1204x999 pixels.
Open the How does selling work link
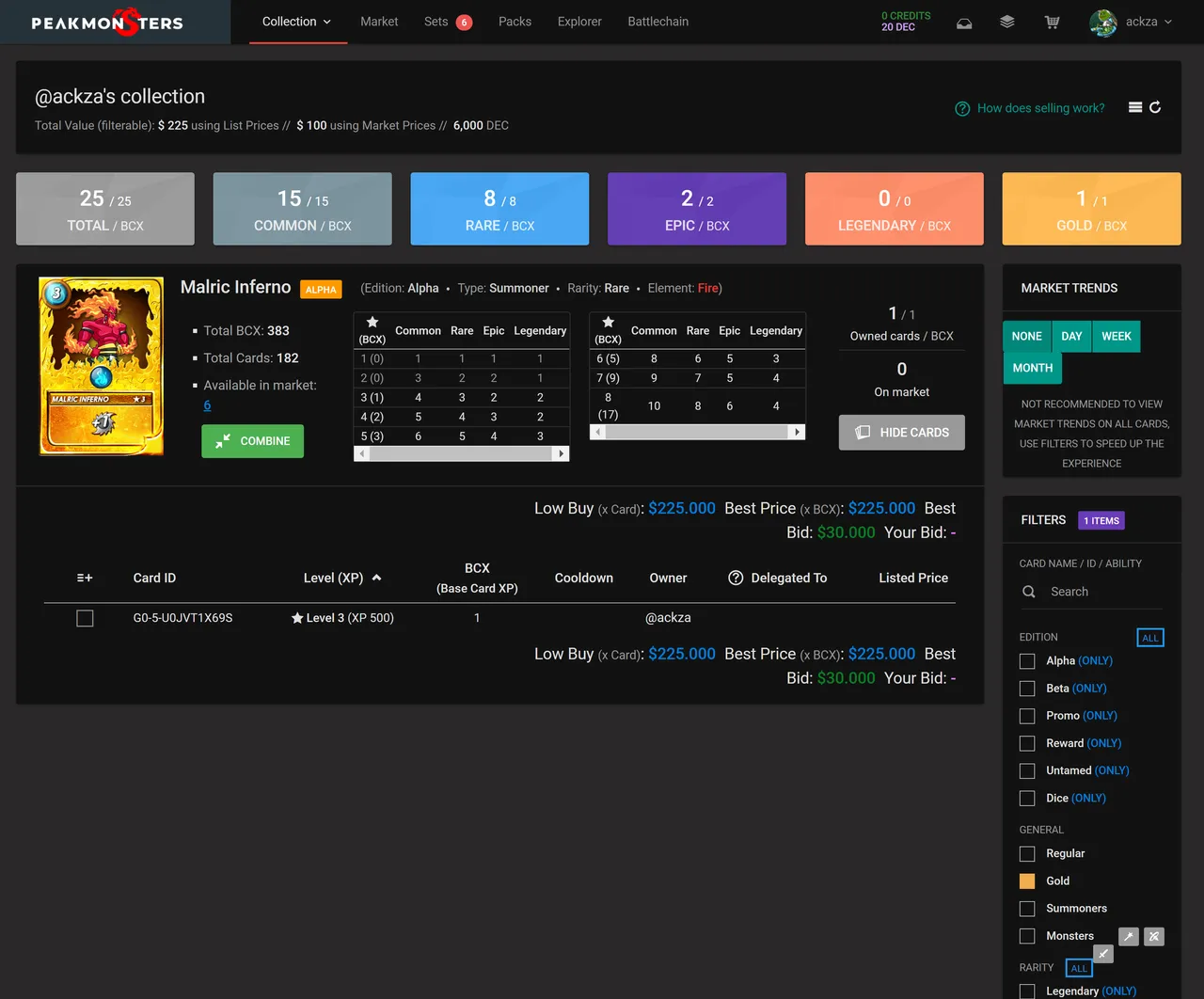click(x=1041, y=108)
